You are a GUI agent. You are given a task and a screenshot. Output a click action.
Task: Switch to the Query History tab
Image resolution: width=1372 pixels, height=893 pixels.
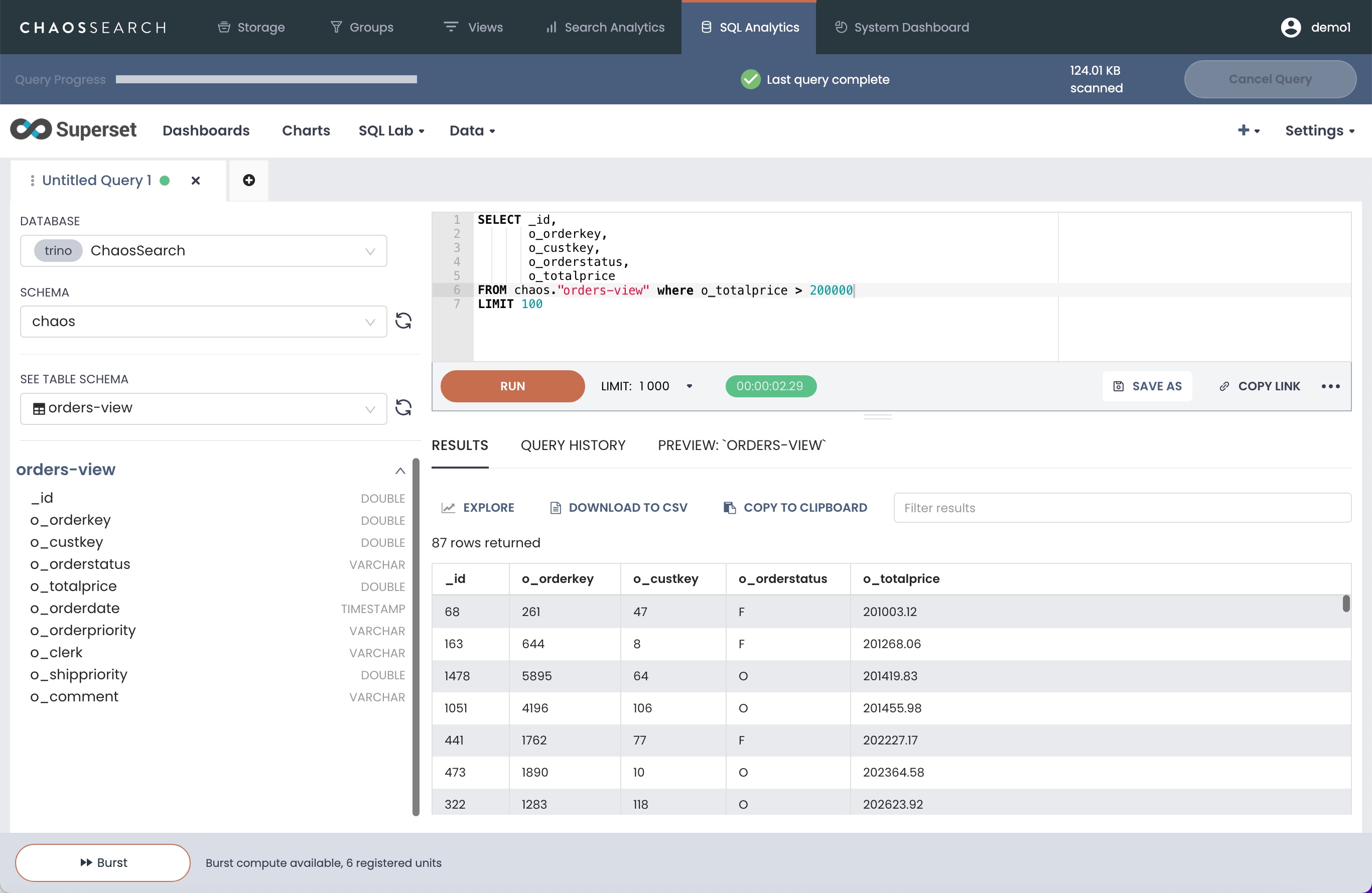point(573,445)
